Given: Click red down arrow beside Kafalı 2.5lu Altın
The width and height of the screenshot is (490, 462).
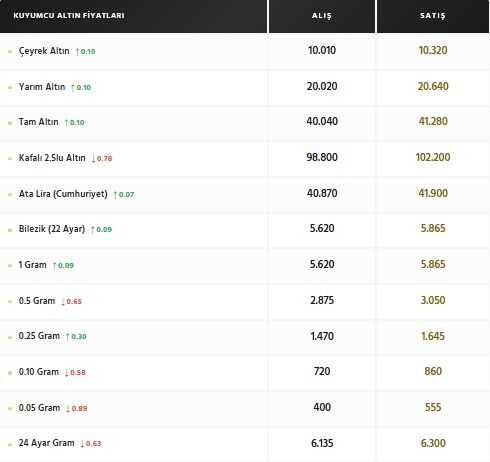Looking at the screenshot, I should click(93, 159).
